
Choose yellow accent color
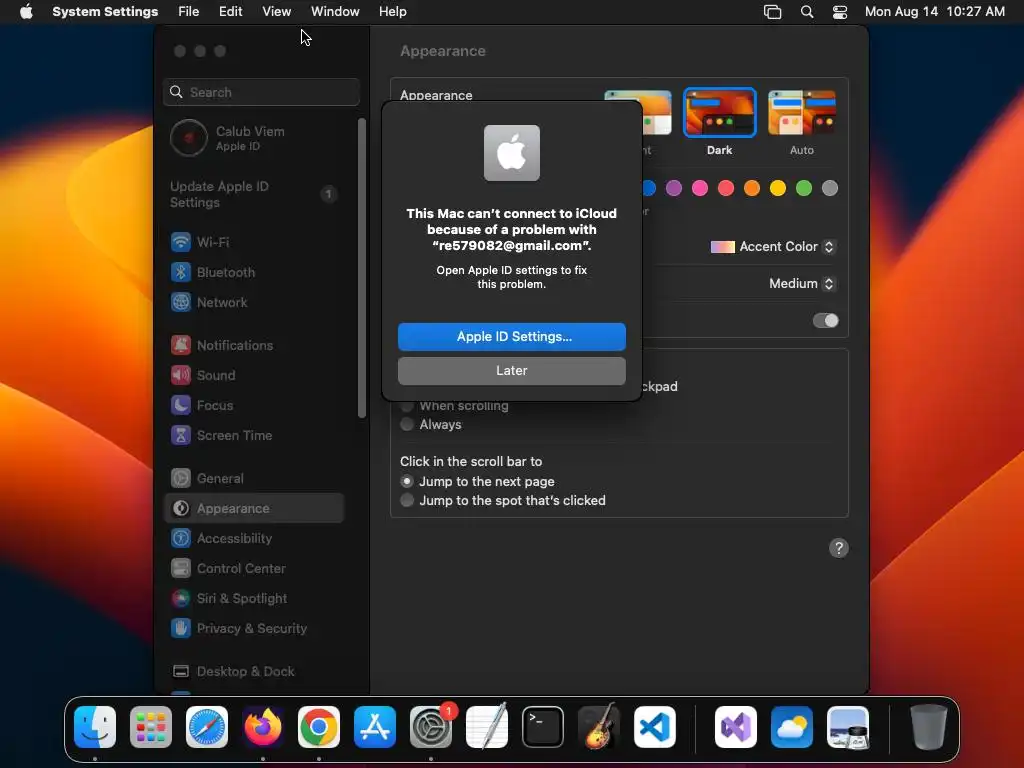778,189
